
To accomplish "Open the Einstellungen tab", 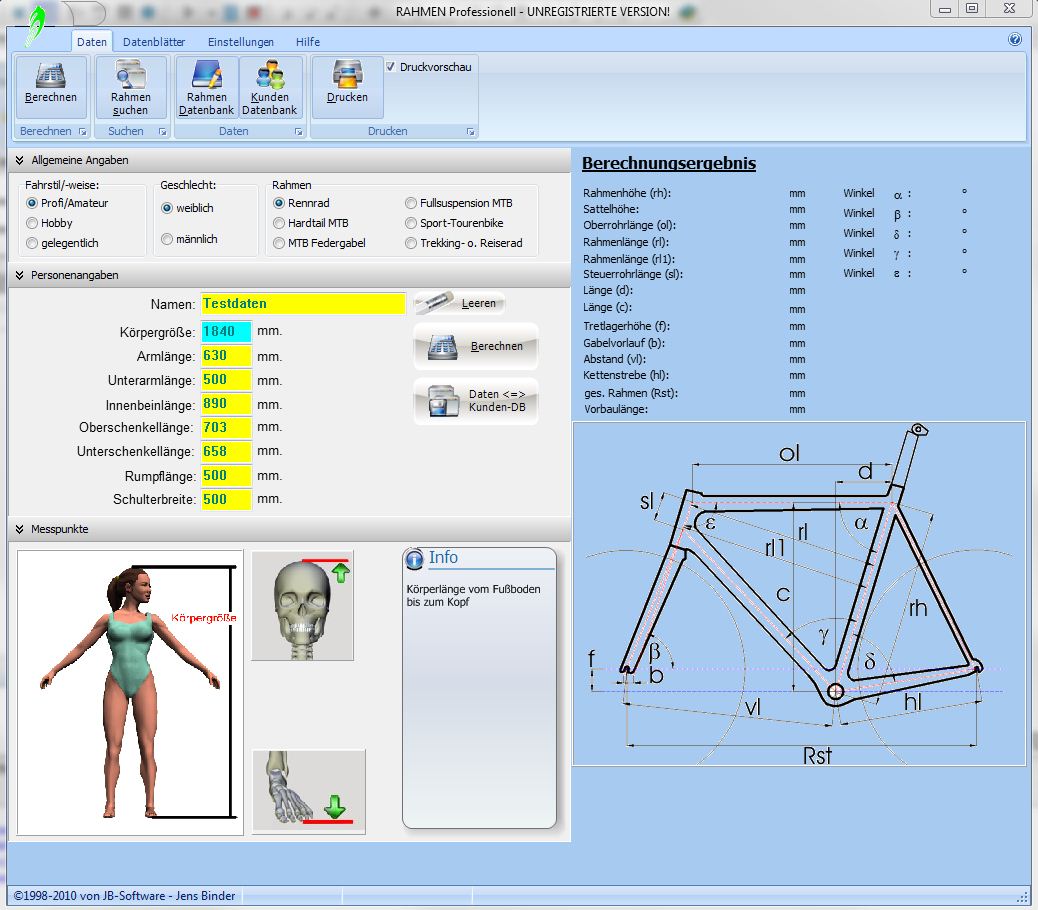I will tap(240, 42).
